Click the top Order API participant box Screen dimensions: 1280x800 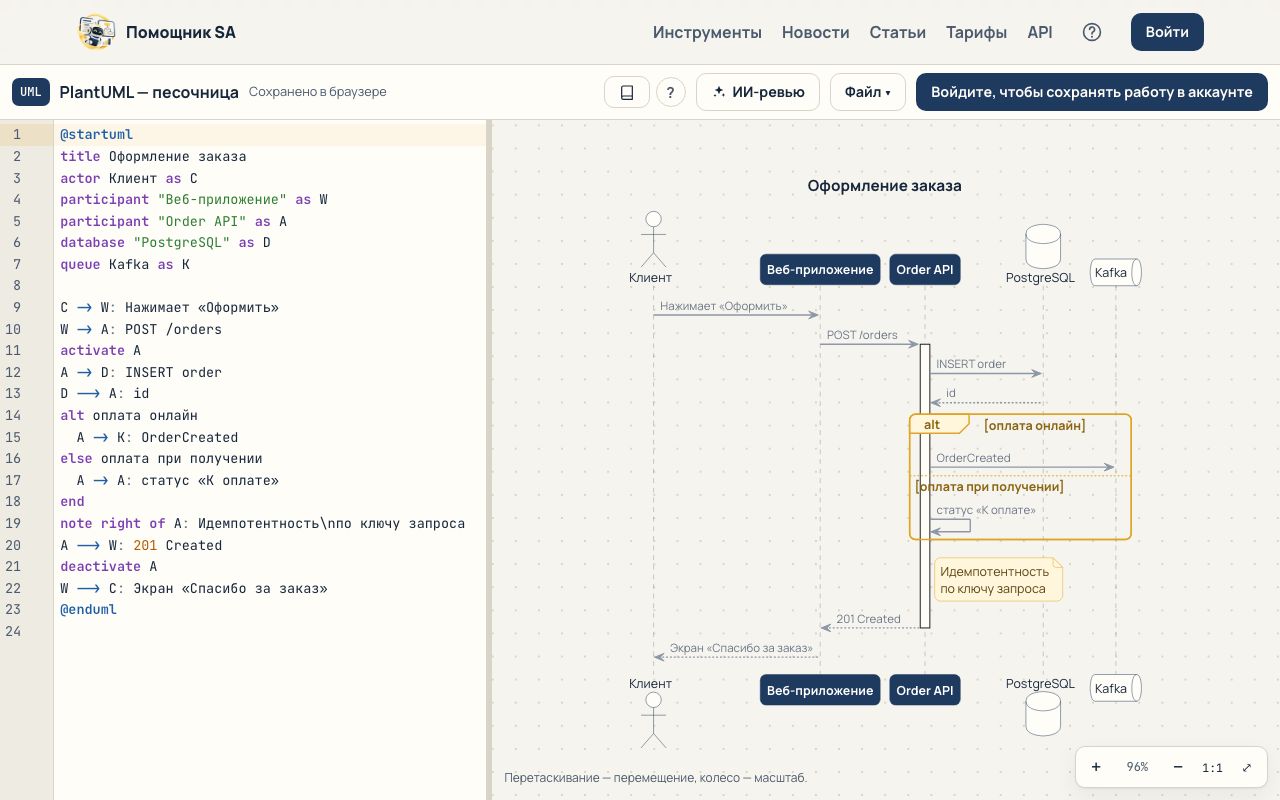[x=925, y=270]
